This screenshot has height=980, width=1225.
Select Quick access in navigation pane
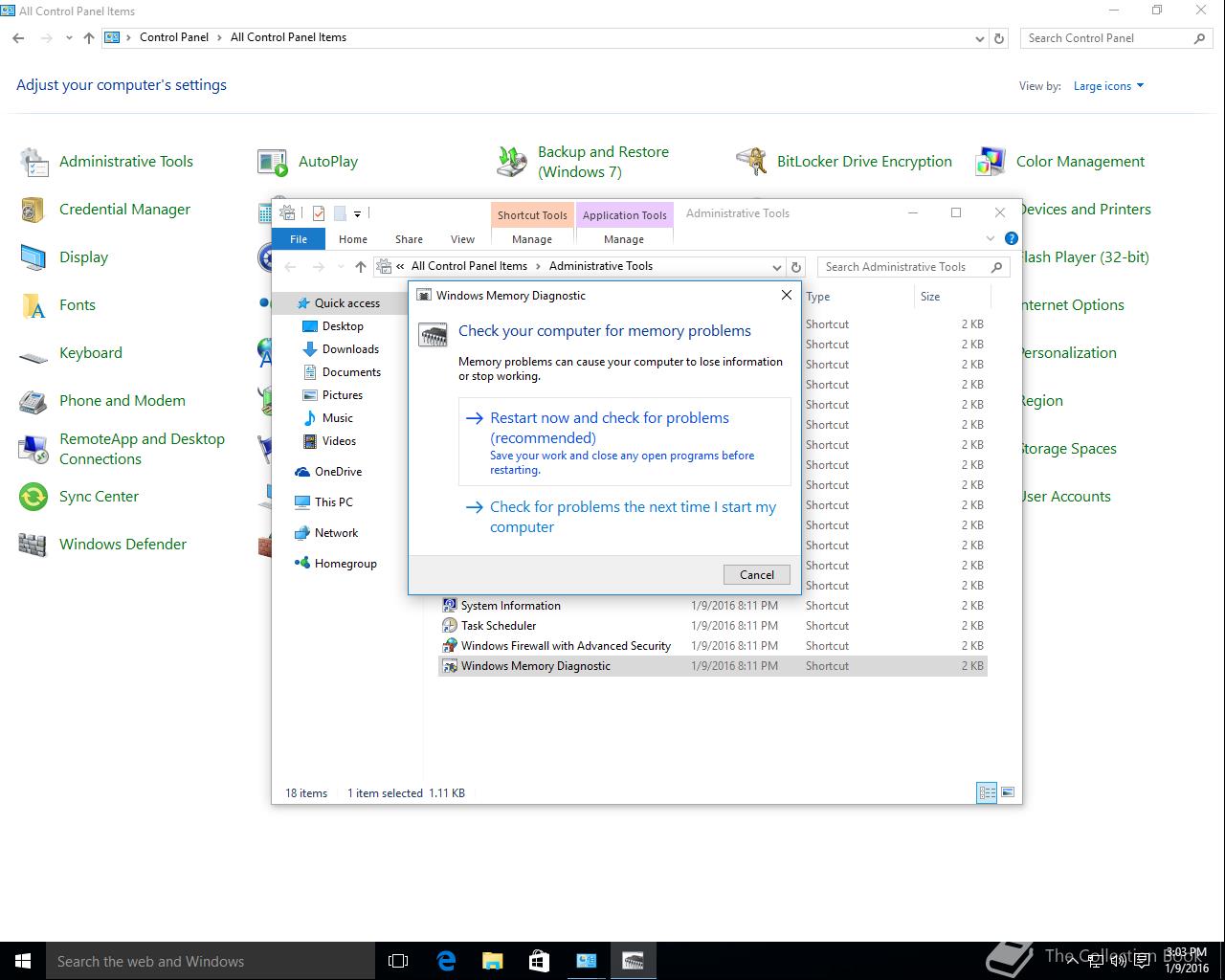338,303
